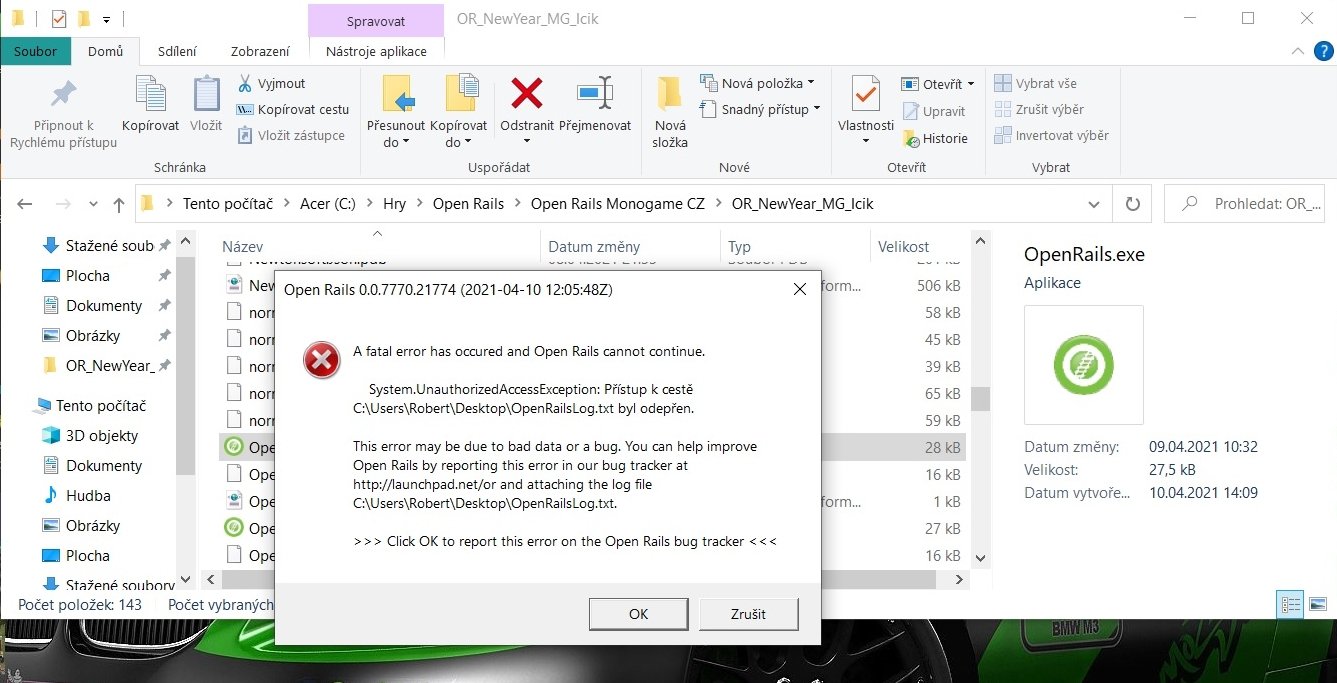This screenshot has width=1337, height=683.
Task: Open the Kopírovat do dropdown
Action: point(458,134)
